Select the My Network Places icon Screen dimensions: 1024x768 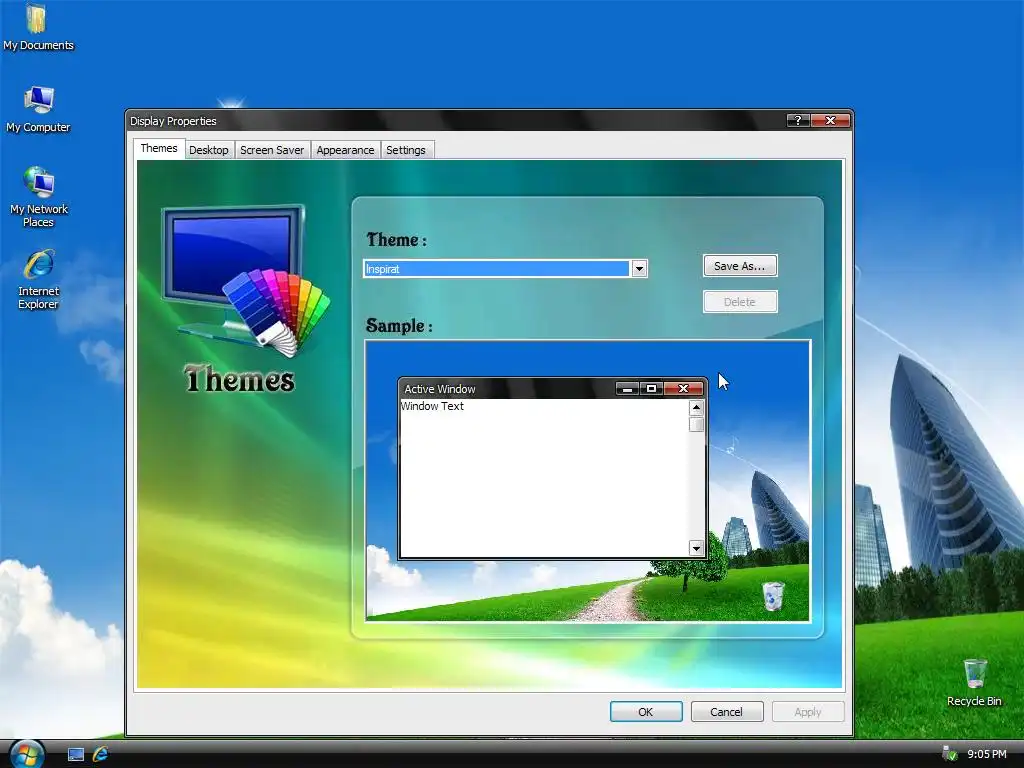[x=39, y=197]
